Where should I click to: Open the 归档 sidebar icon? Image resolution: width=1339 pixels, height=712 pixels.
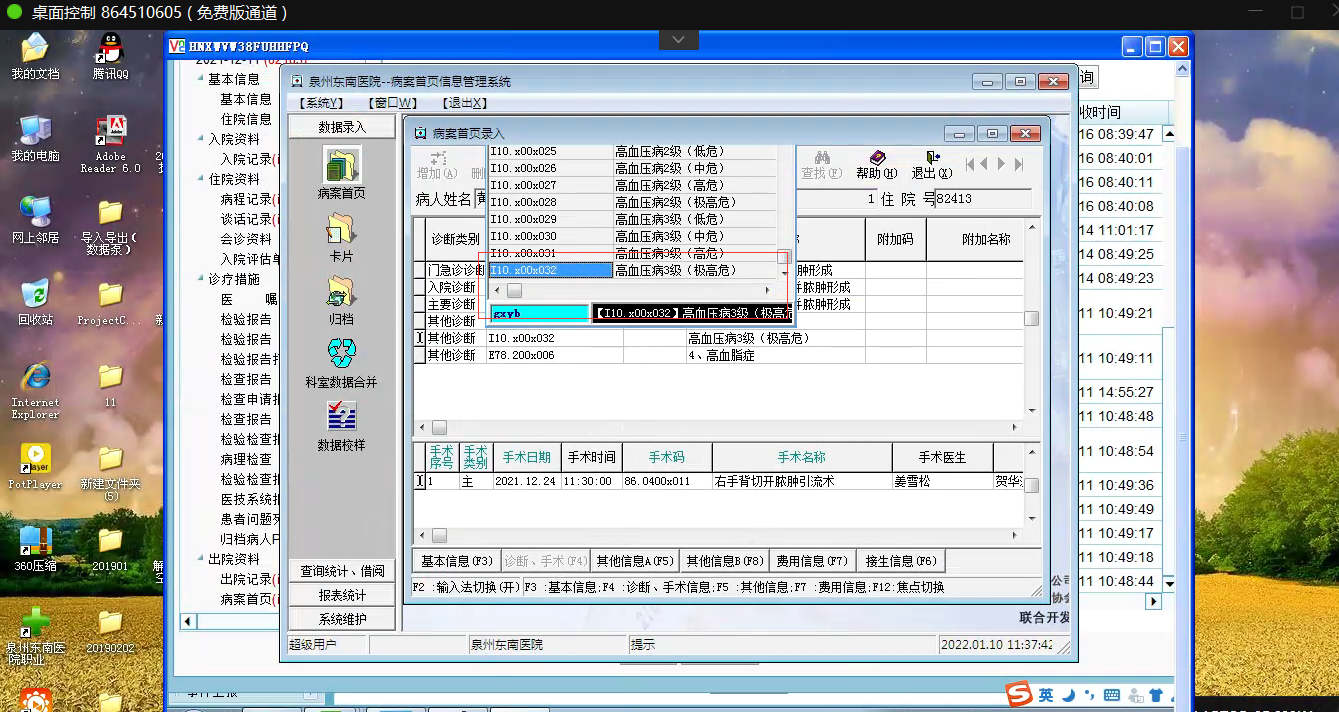341,292
